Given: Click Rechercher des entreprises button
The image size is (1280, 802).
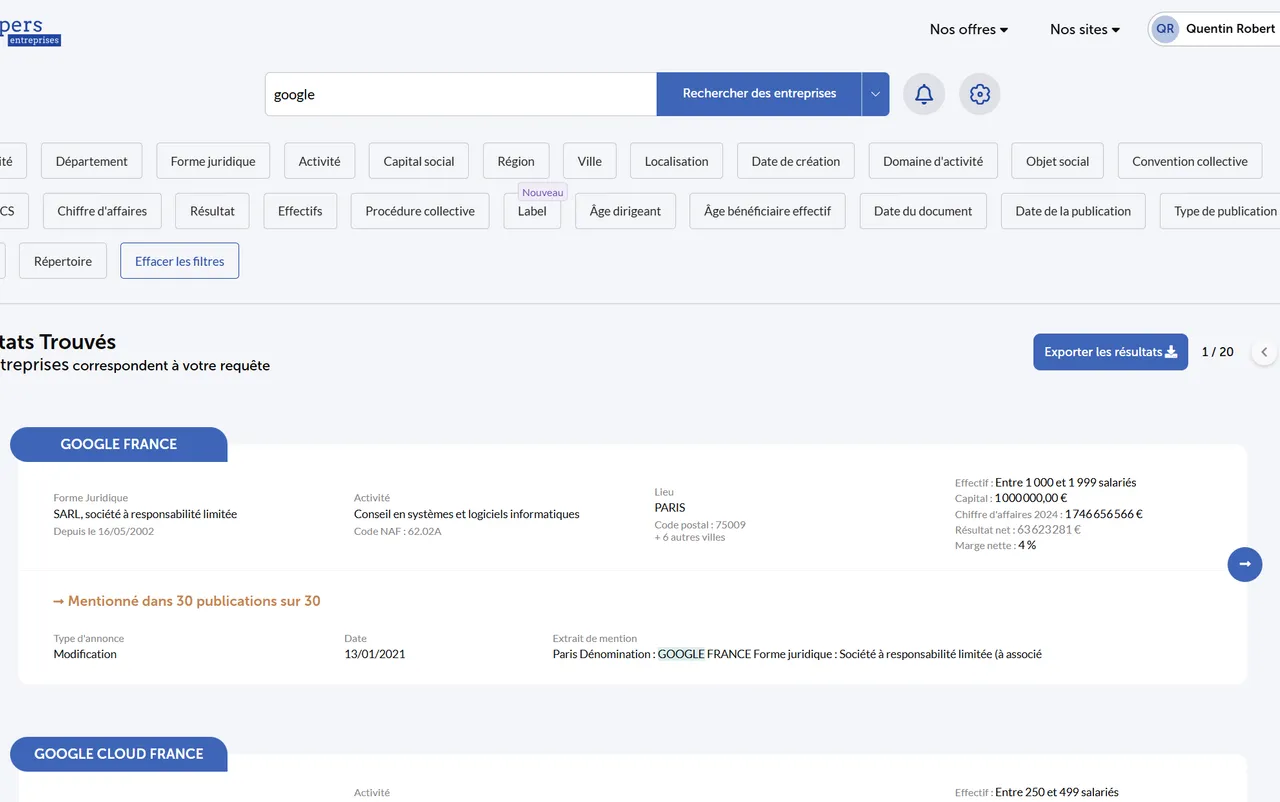Looking at the screenshot, I should (x=759, y=94).
